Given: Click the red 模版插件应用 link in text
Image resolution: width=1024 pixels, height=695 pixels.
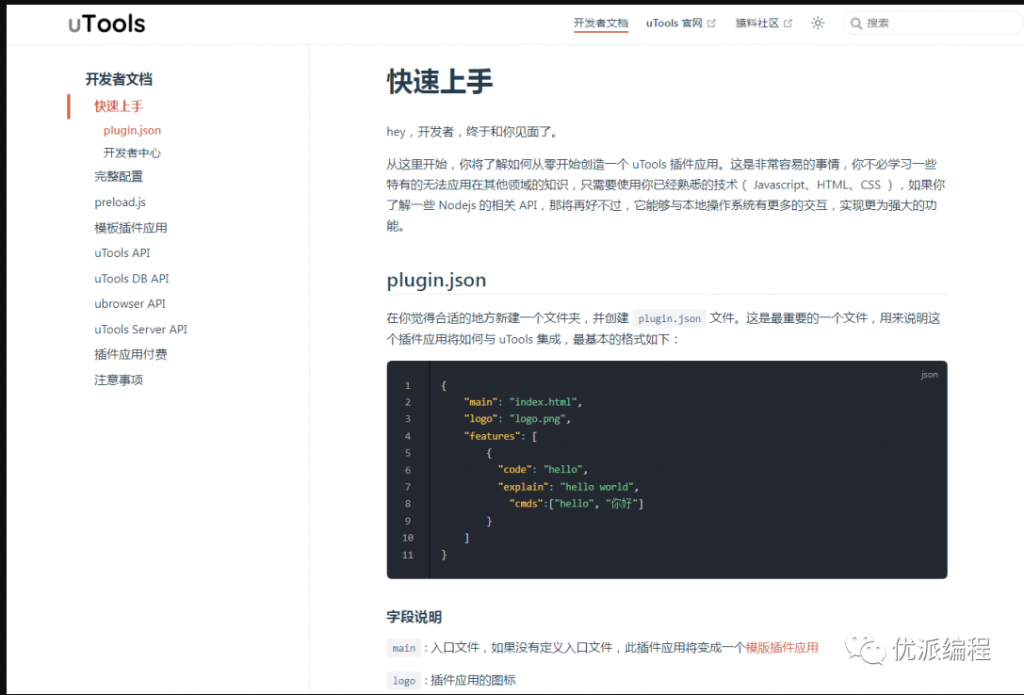Looking at the screenshot, I should (782, 648).
